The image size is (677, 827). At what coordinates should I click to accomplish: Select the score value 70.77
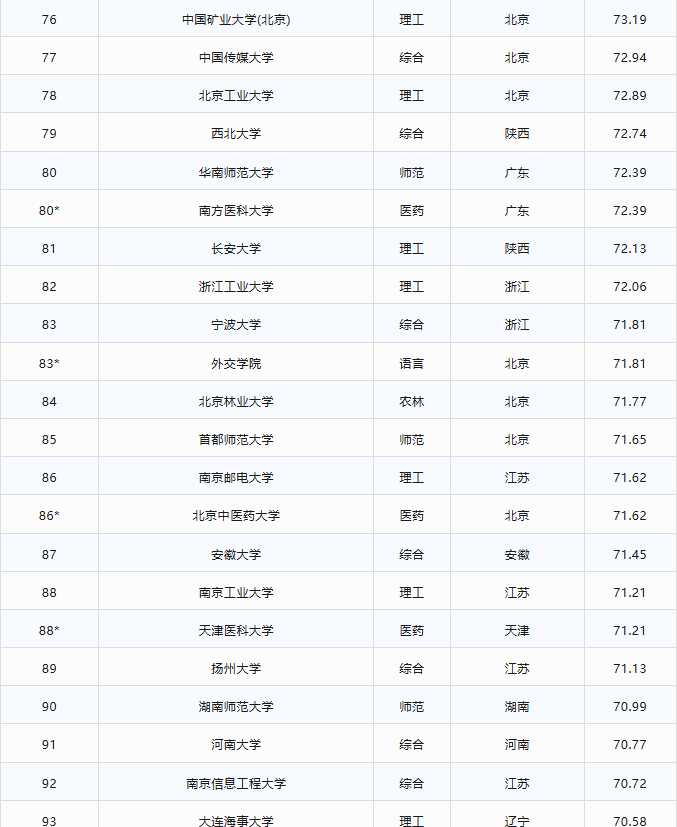pos(629,745)
